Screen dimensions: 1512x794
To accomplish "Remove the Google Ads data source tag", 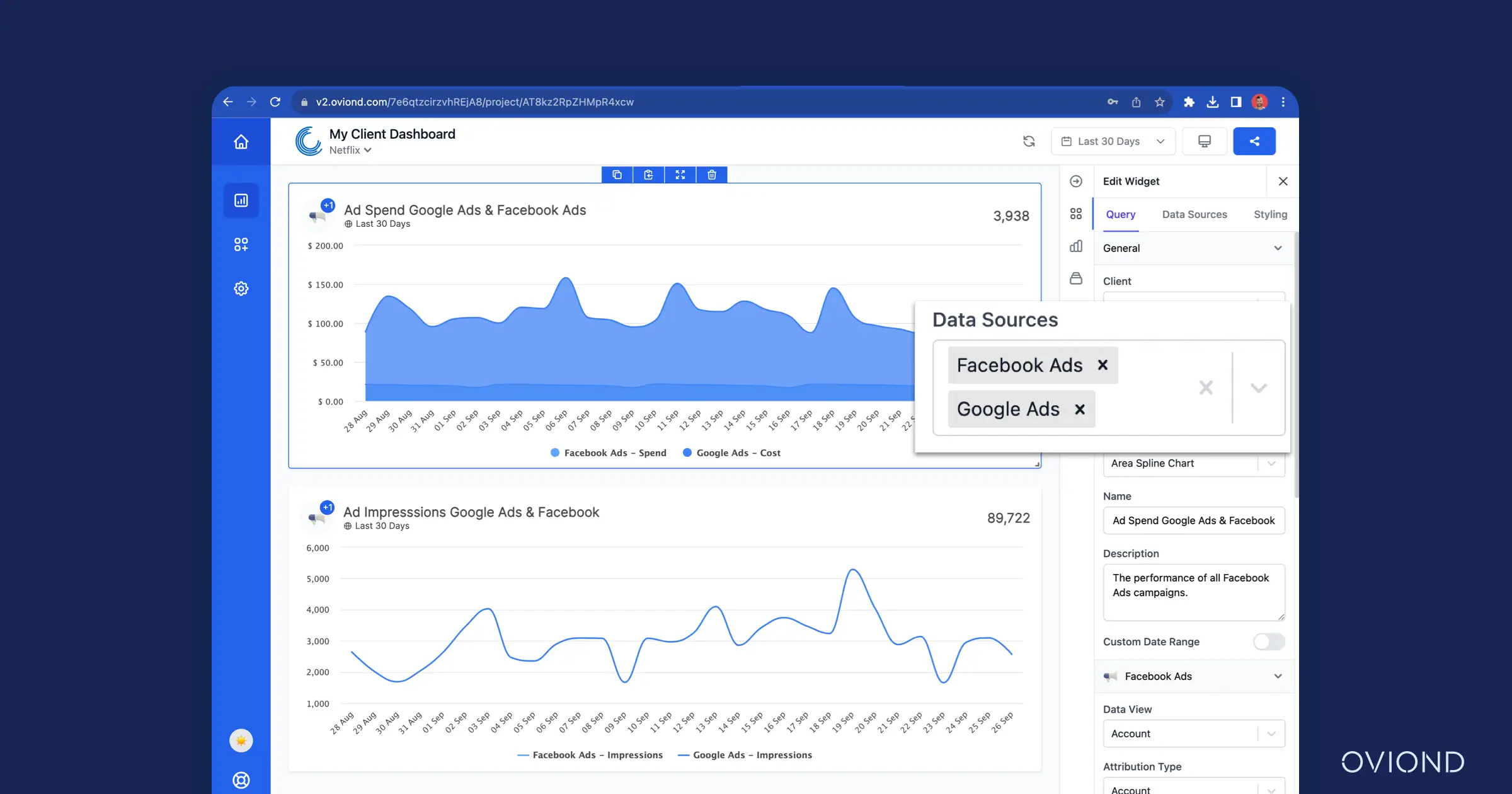I will click(1080, 409).
